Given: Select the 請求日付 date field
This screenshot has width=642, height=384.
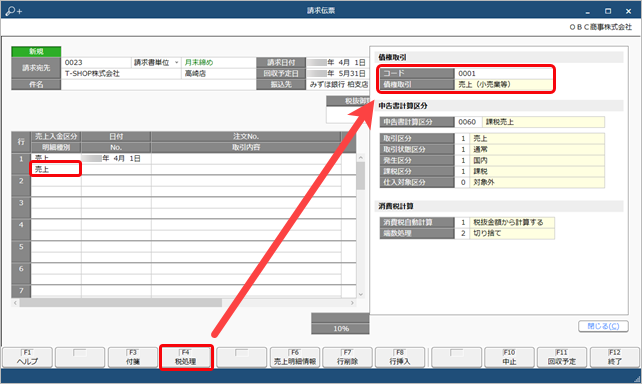Looking at the screenshot, I should pos(337,63).
